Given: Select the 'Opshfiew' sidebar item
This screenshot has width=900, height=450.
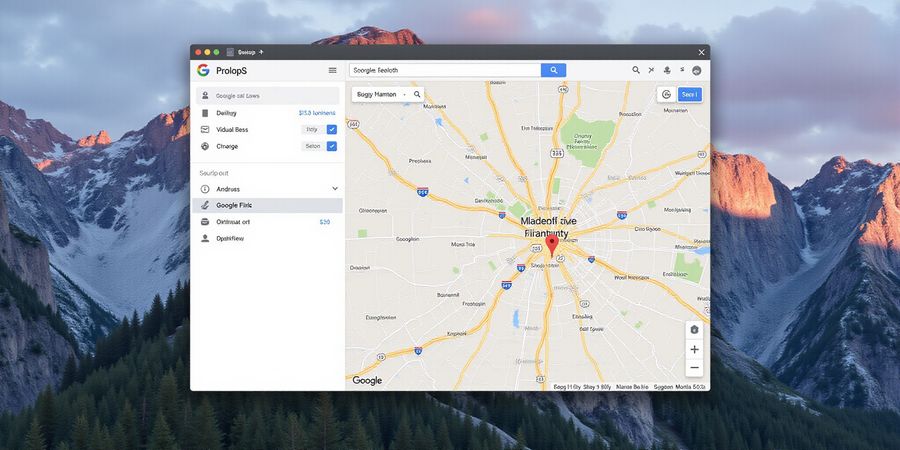Looking at the screenshot, I should click(x=267, y=238).
